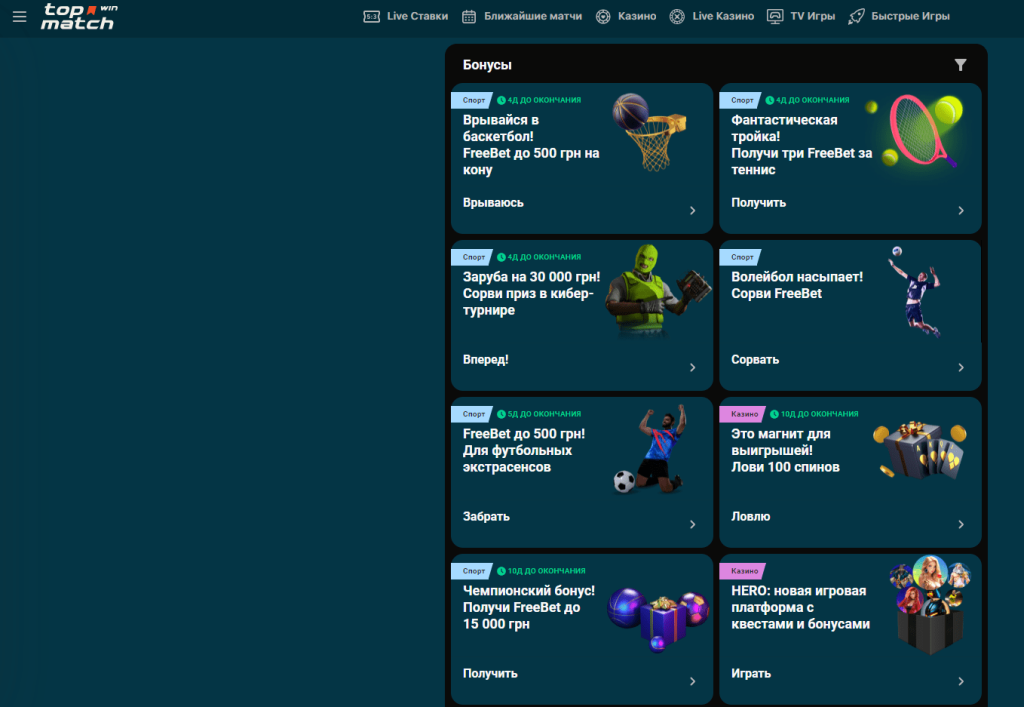Open the bonuses filter icon

pyautogui.click(x=960, y=65)
